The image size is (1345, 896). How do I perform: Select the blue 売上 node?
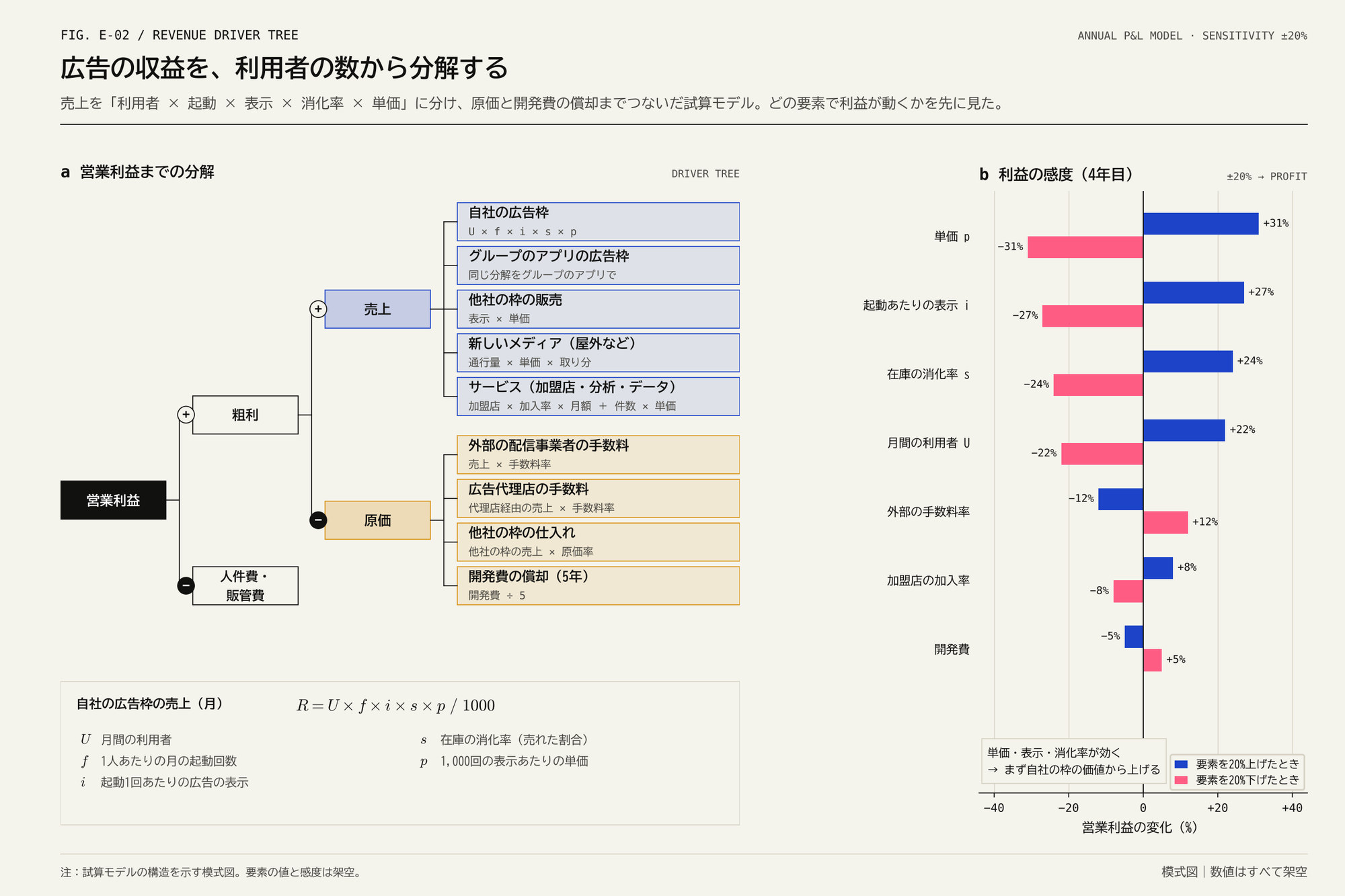[377, 309]
